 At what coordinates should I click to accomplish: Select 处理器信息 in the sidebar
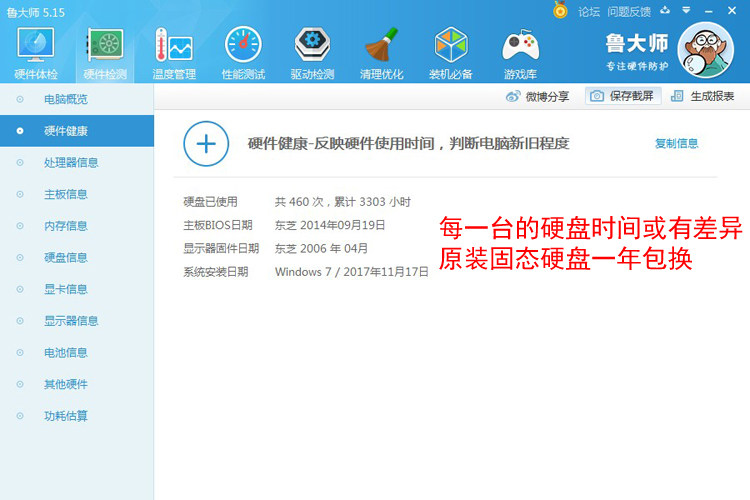coord(77,163)
